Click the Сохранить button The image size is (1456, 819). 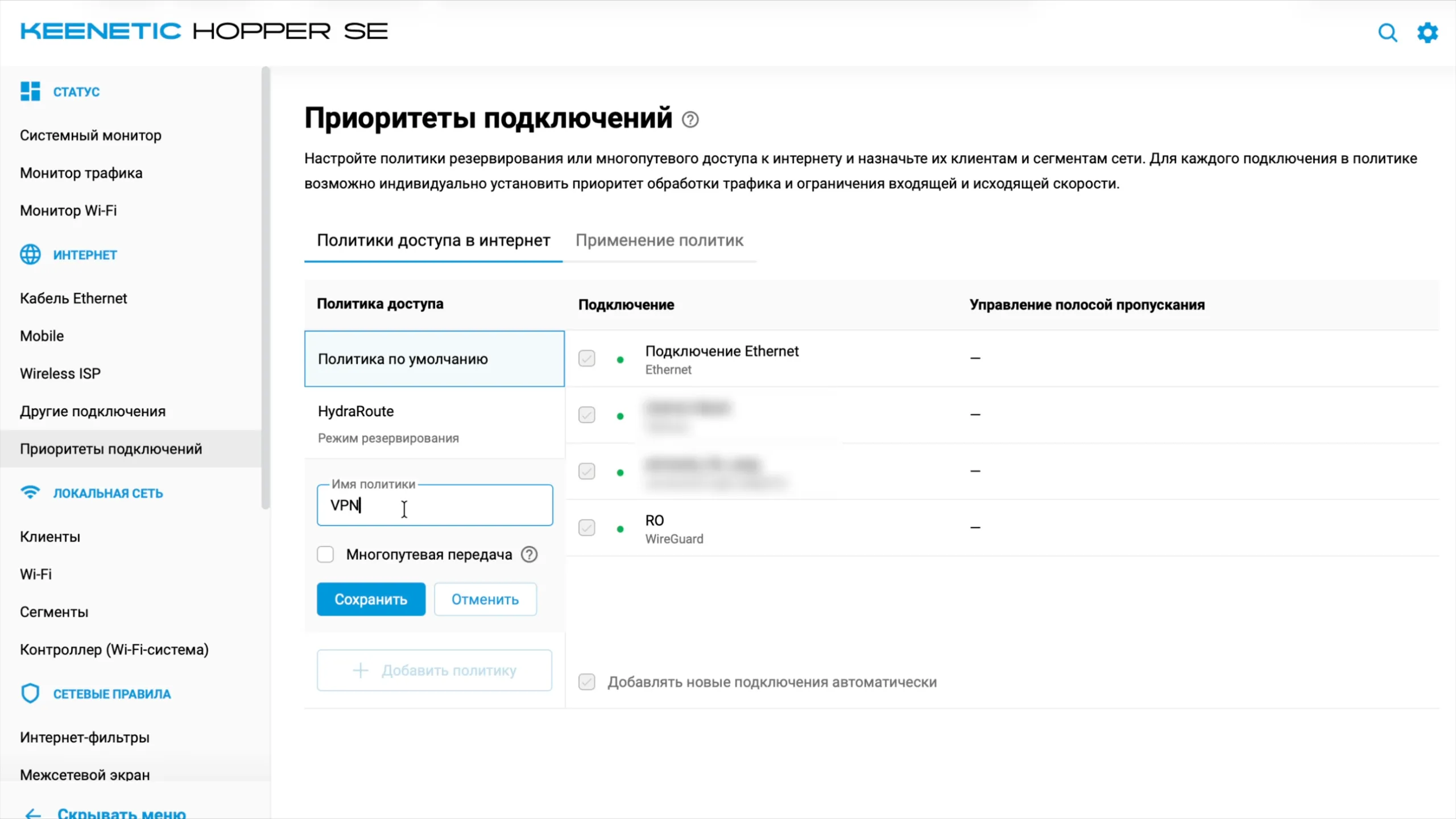tap(371, 599)
